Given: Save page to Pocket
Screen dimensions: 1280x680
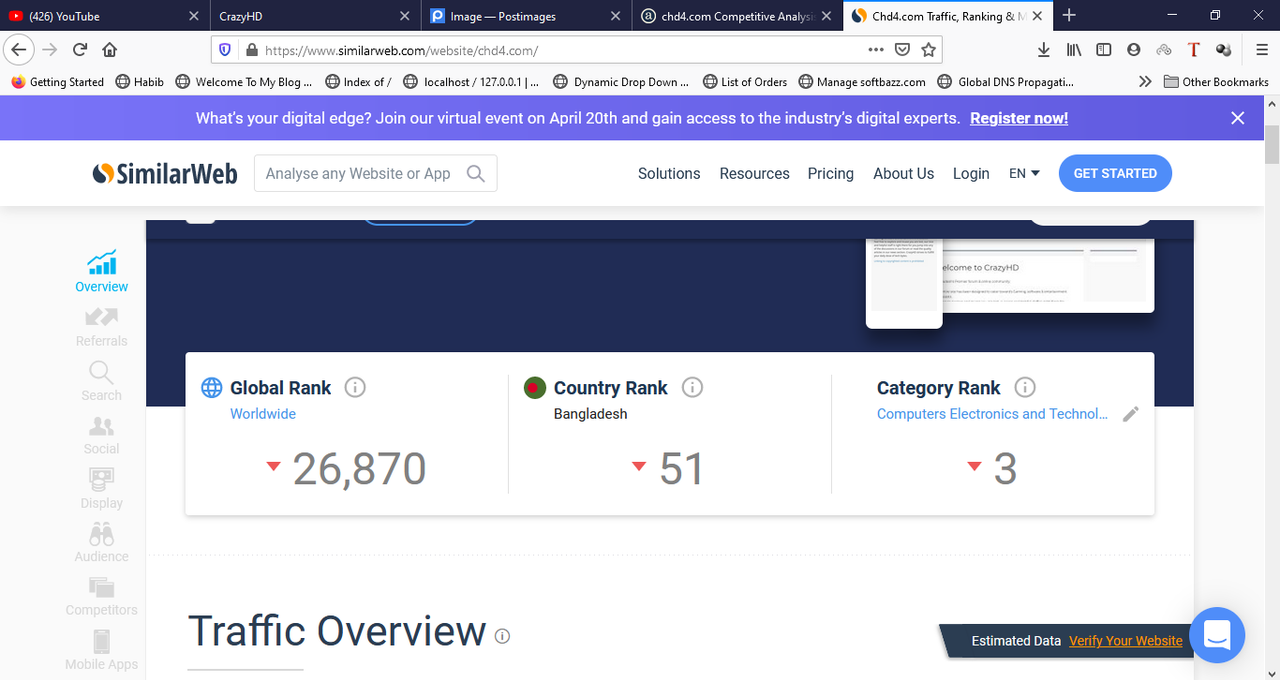Looking at the screenshot, I should [x=902, y=50].
